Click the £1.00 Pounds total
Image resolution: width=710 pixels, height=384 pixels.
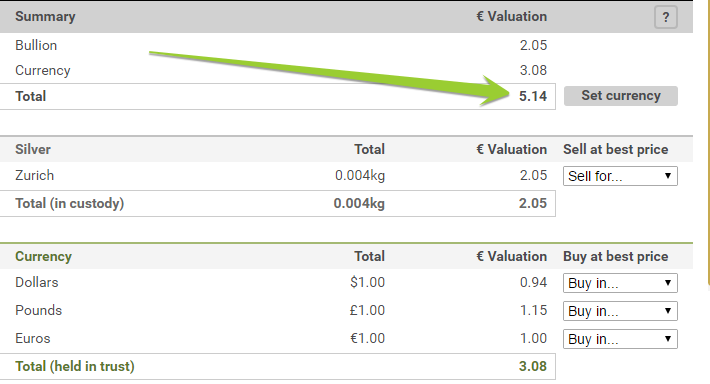(367, 311)
